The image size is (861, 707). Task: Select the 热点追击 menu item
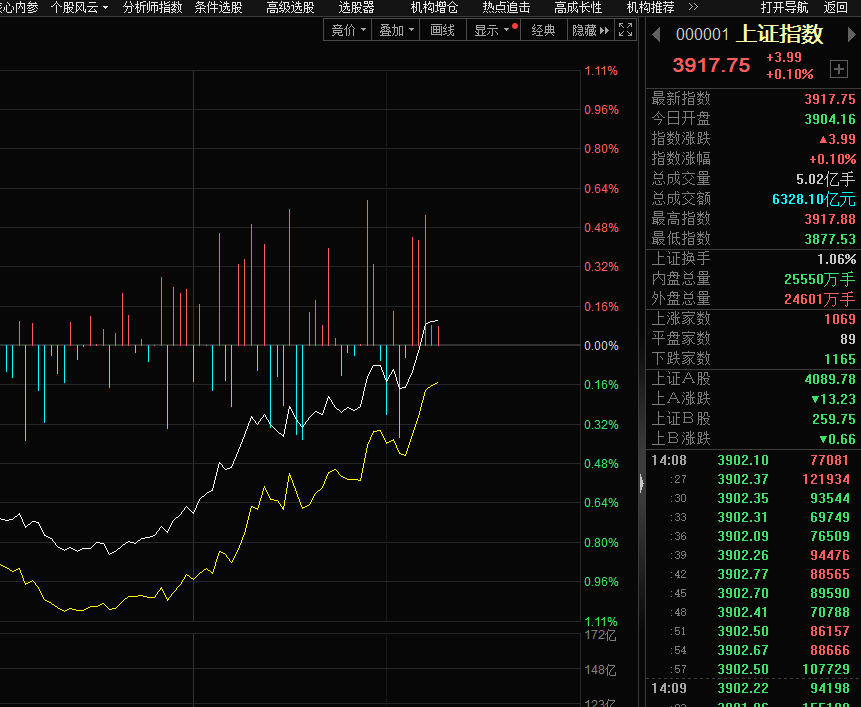pos(506,7)
